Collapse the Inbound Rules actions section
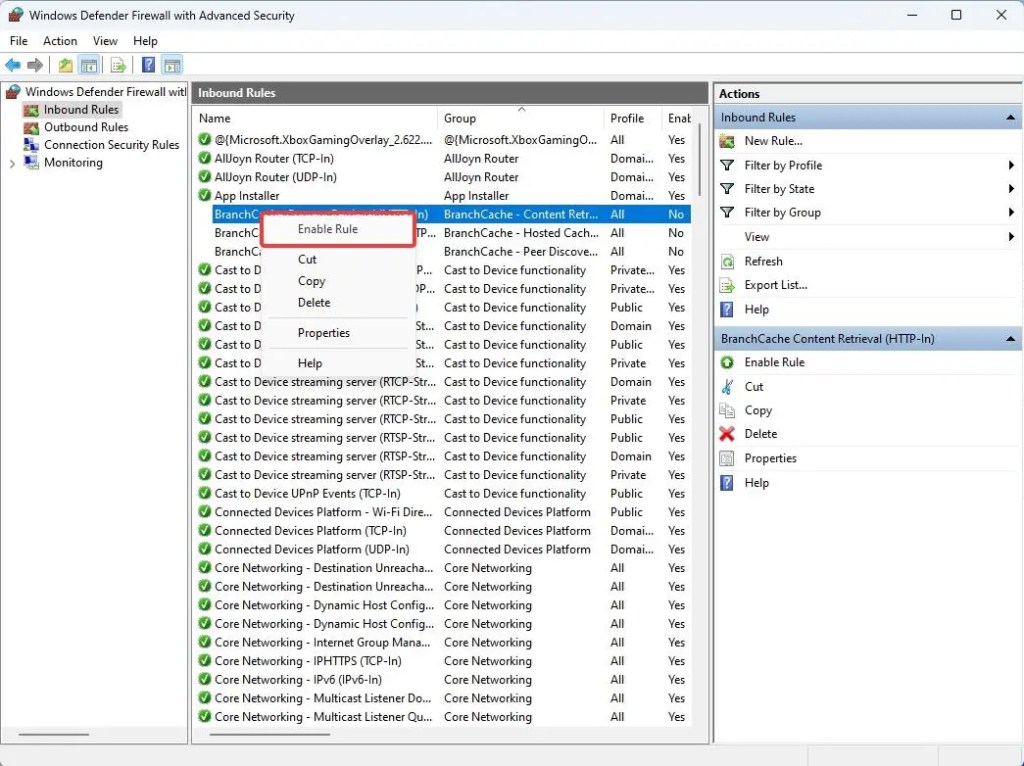This screenshot has width=1024, height=766. coord(1010,118)
